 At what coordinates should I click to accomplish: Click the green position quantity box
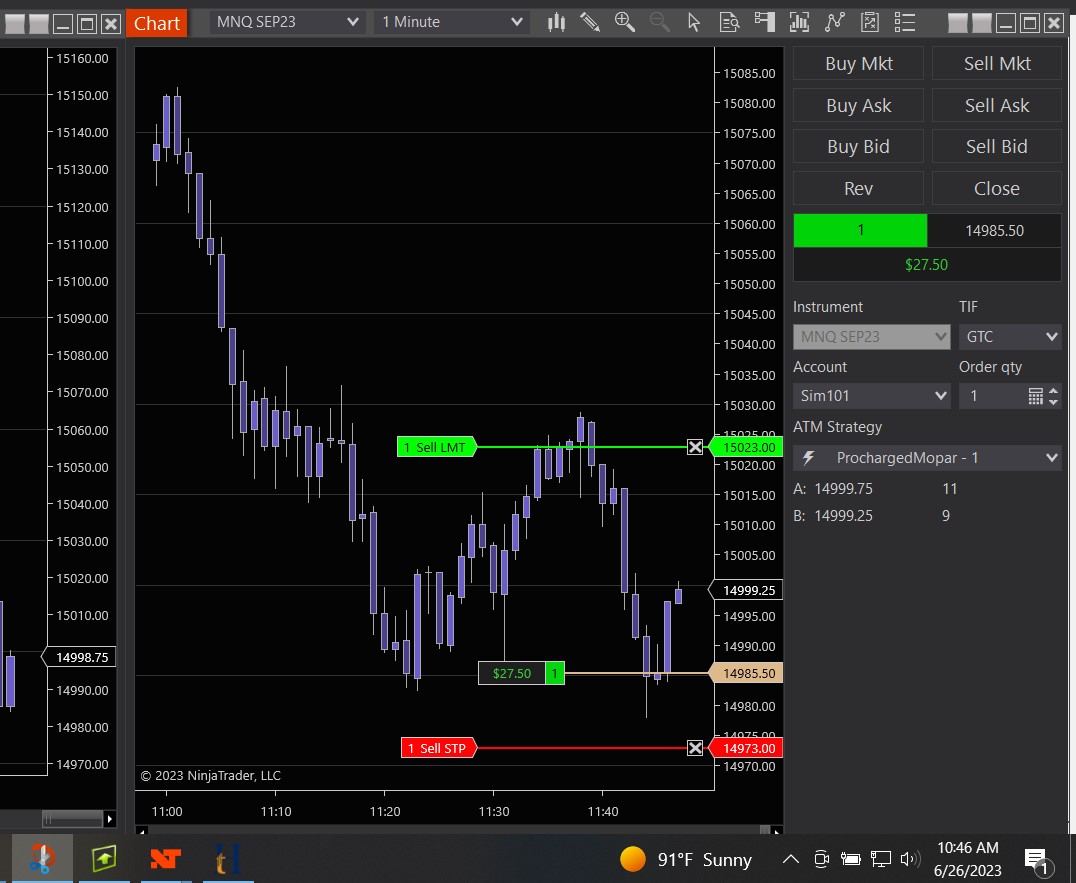[x=860, y=231]
